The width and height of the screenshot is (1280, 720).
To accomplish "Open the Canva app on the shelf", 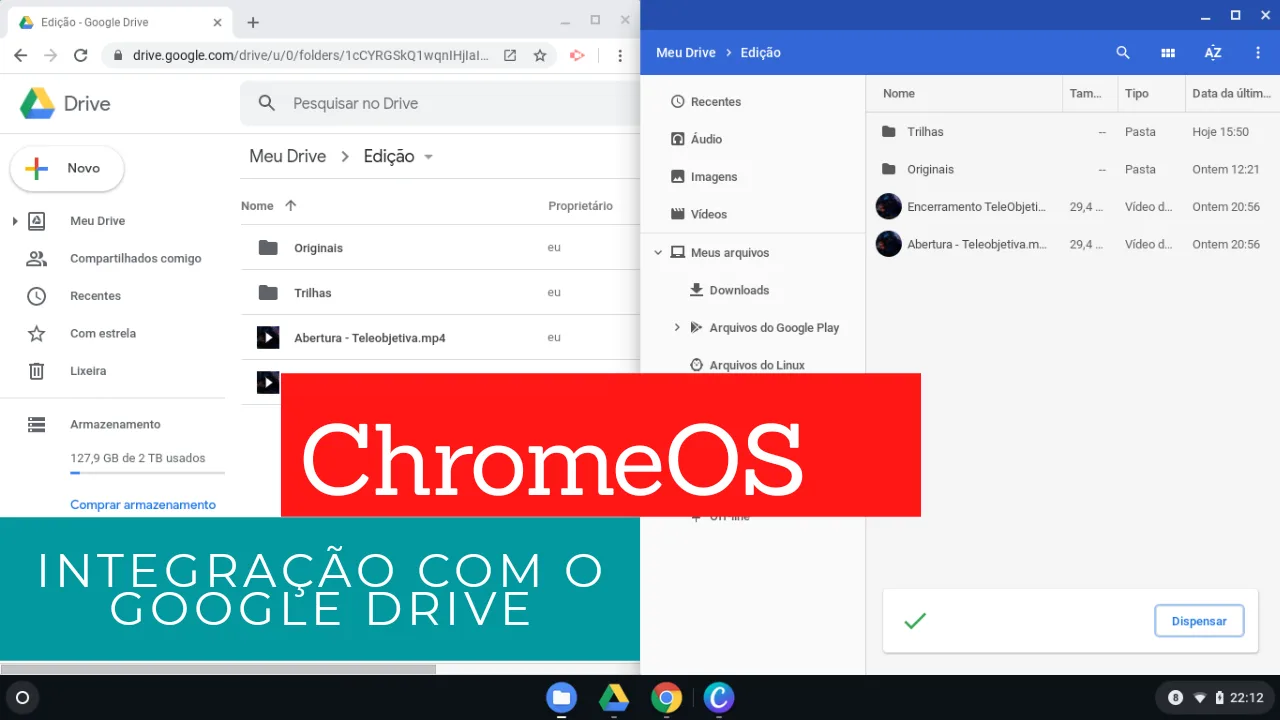I will pos(719,697).
